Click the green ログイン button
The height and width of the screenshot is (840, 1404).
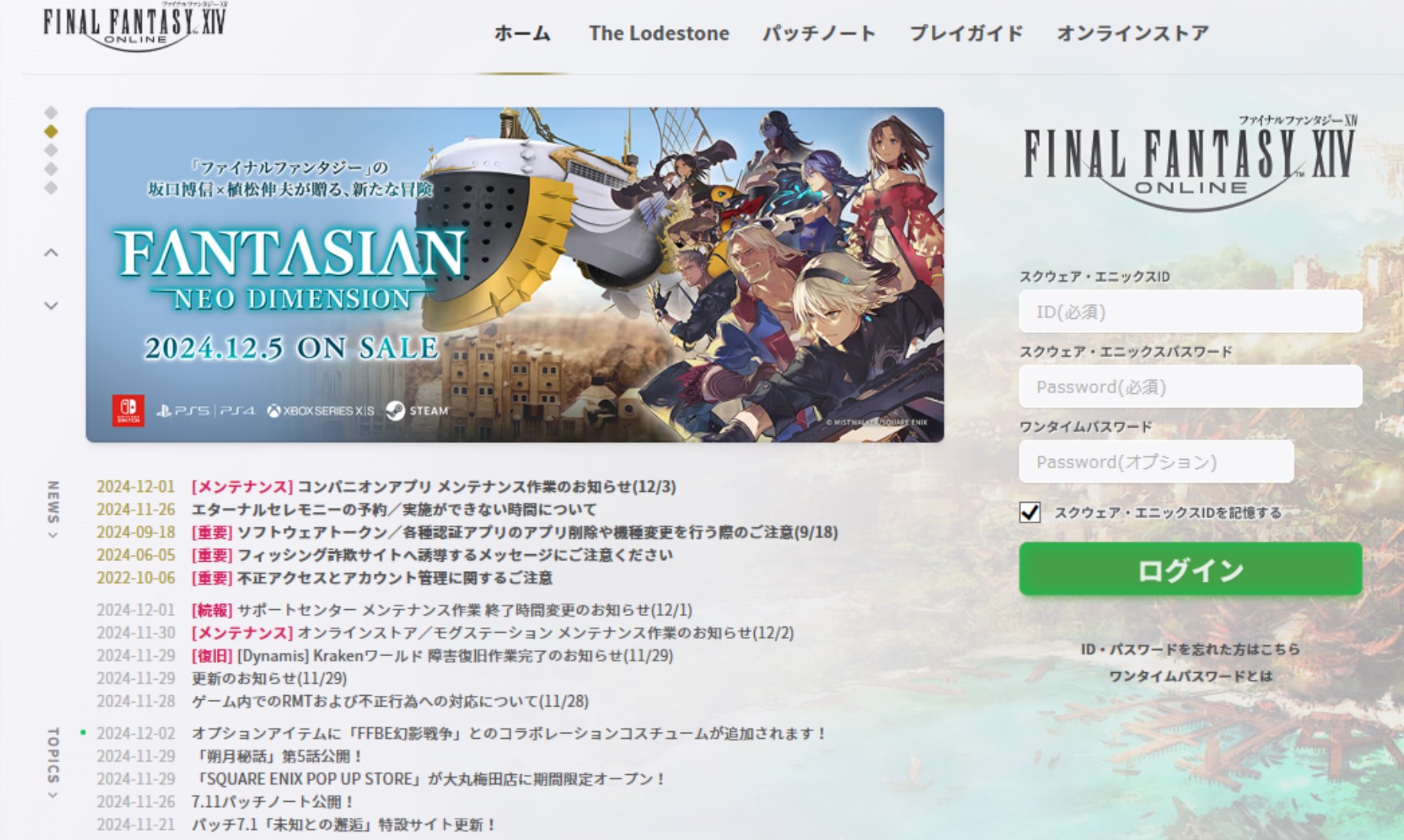[1190, 569]
